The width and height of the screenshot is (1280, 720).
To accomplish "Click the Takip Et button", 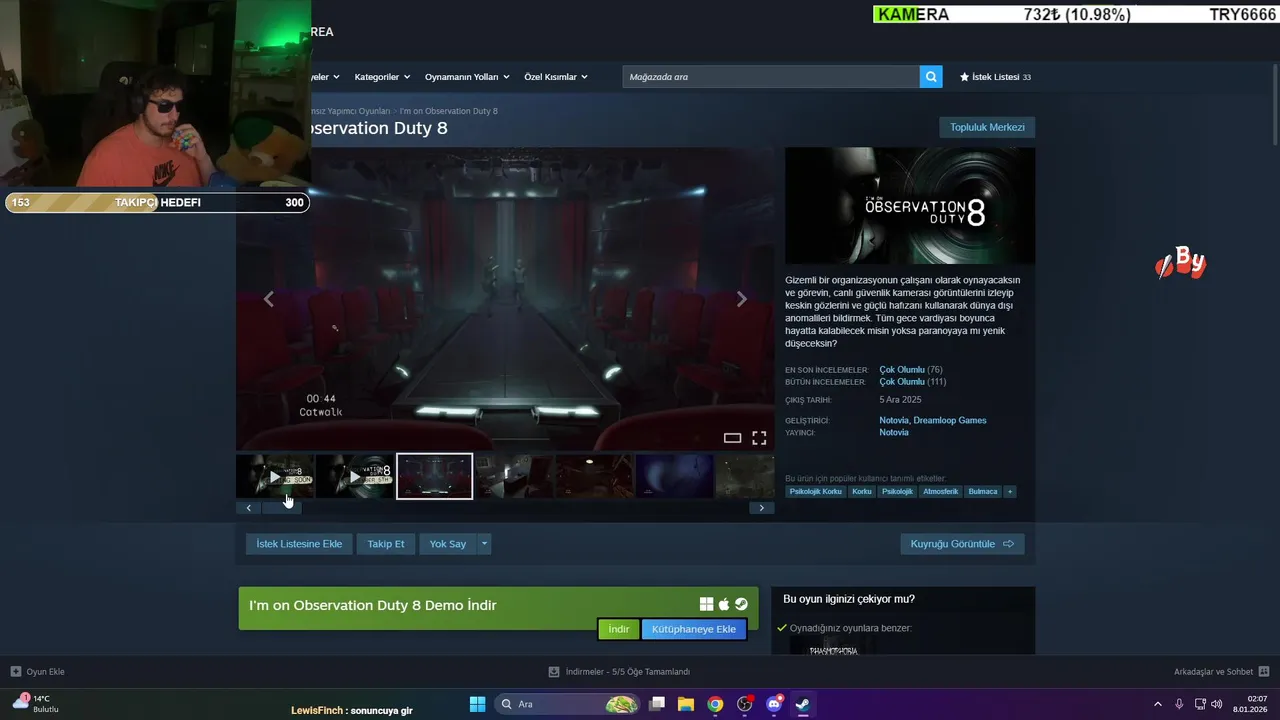I will [x=386, y=544].
